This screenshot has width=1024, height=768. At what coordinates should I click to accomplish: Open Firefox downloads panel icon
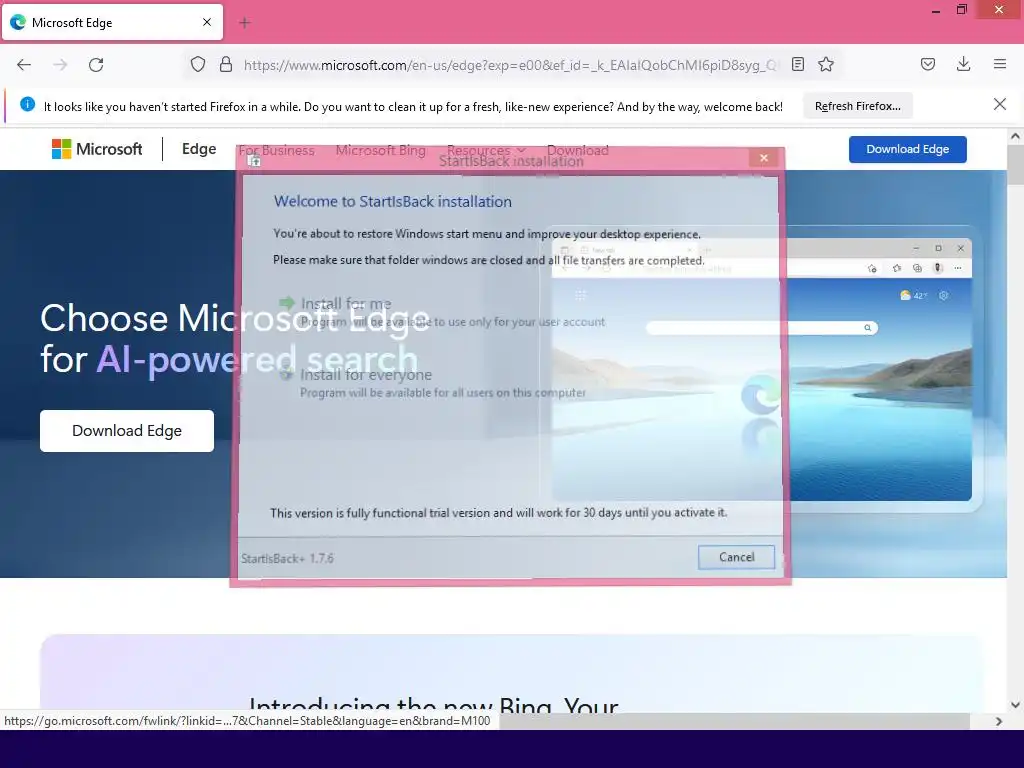coord(963,64)
